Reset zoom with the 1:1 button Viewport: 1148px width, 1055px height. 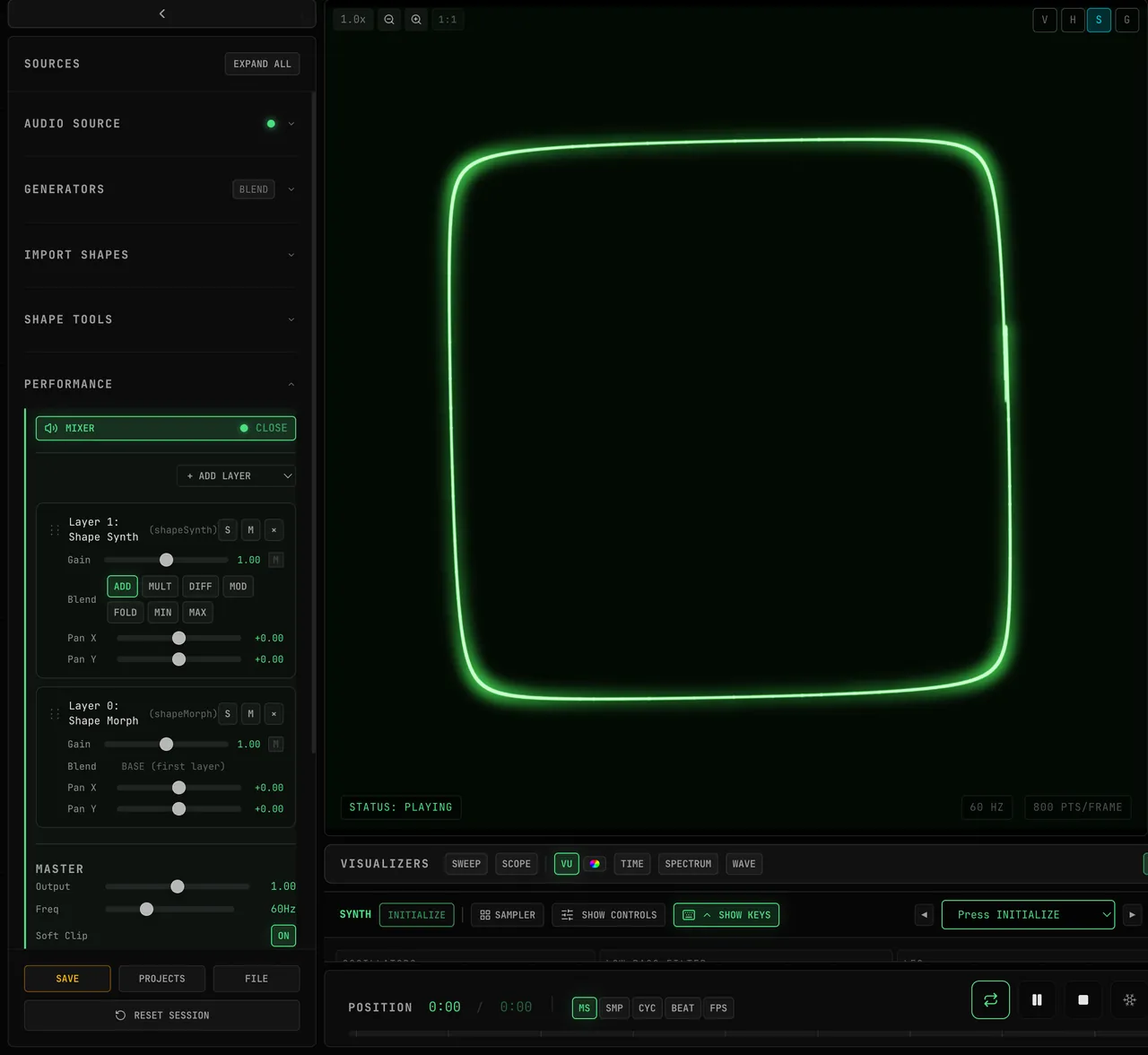pos(448,19)
